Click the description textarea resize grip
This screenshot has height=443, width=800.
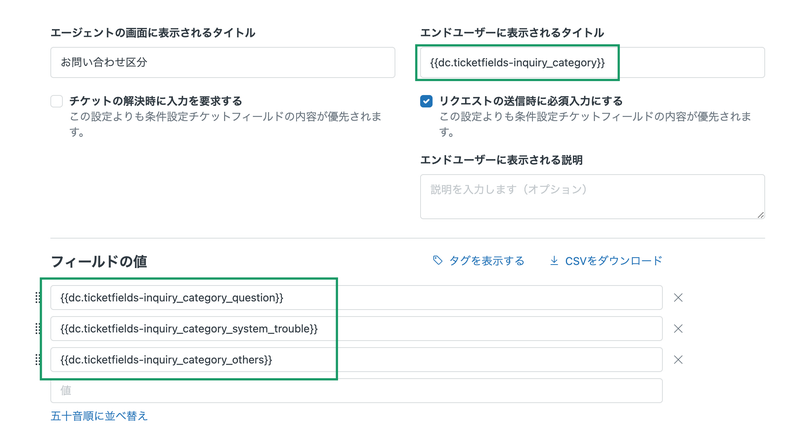point(760,215)
